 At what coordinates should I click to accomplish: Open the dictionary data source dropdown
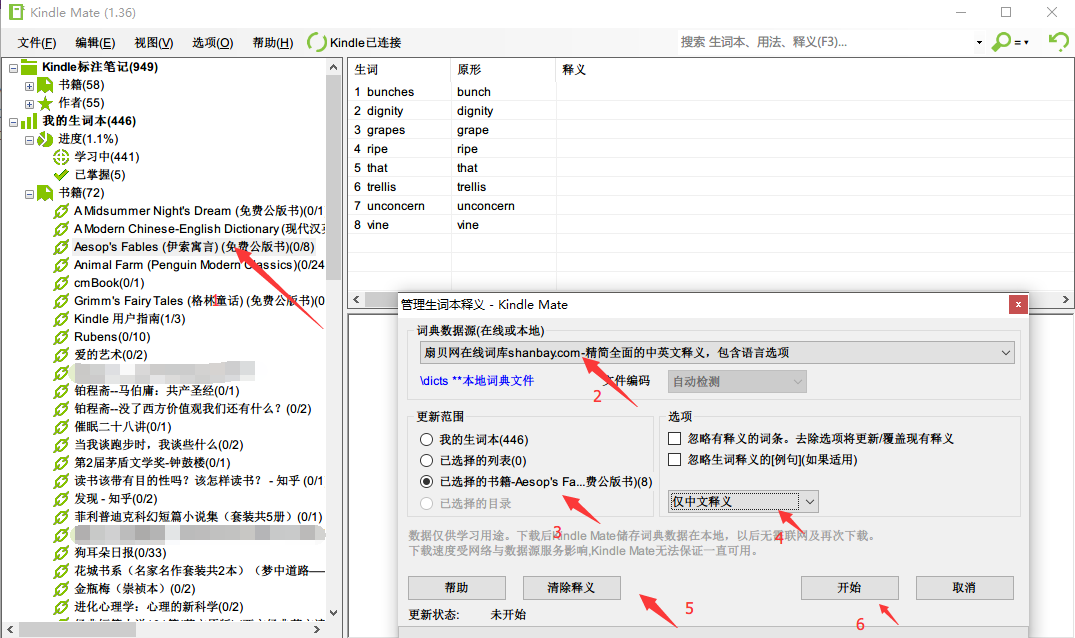point(1005,352)
